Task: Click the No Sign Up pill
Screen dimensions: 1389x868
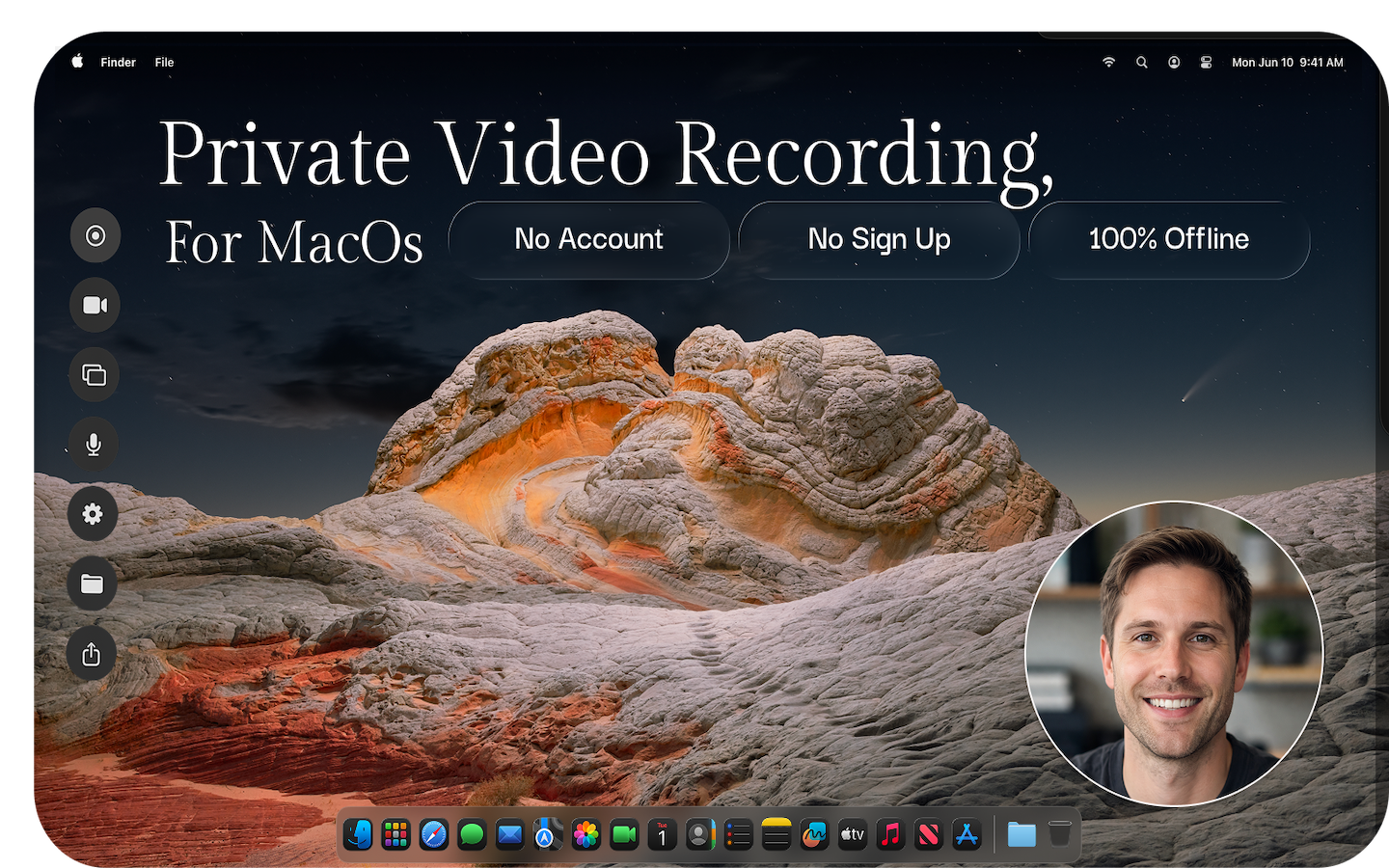Action: pos(879,239)
